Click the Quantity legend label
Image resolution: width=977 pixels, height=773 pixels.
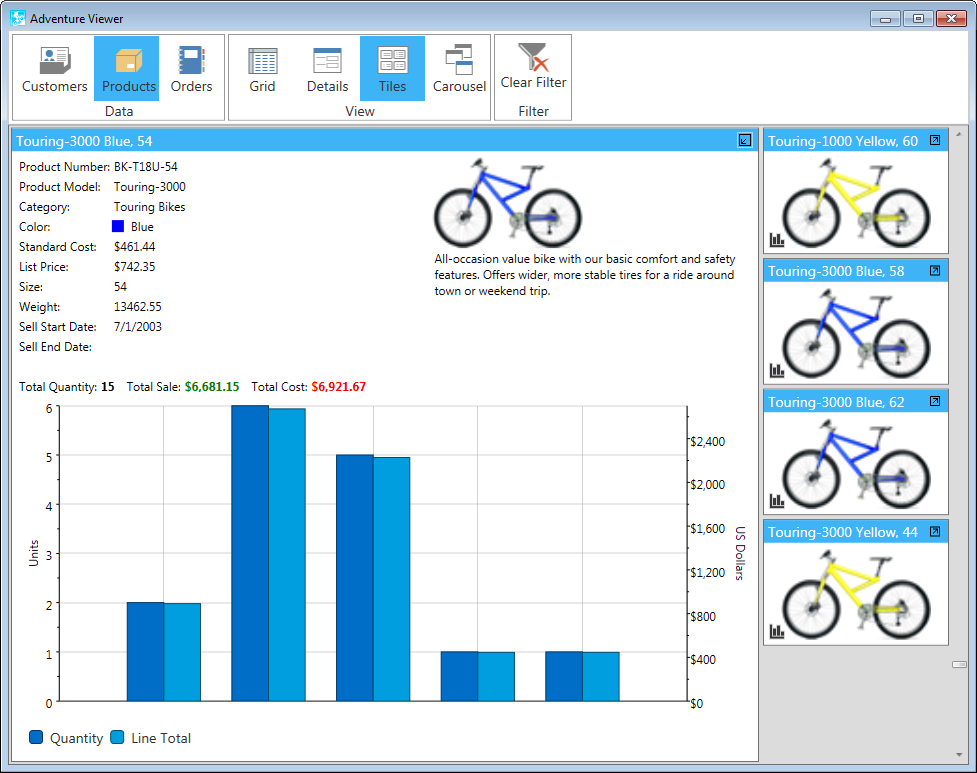click(x=77, y=738)
